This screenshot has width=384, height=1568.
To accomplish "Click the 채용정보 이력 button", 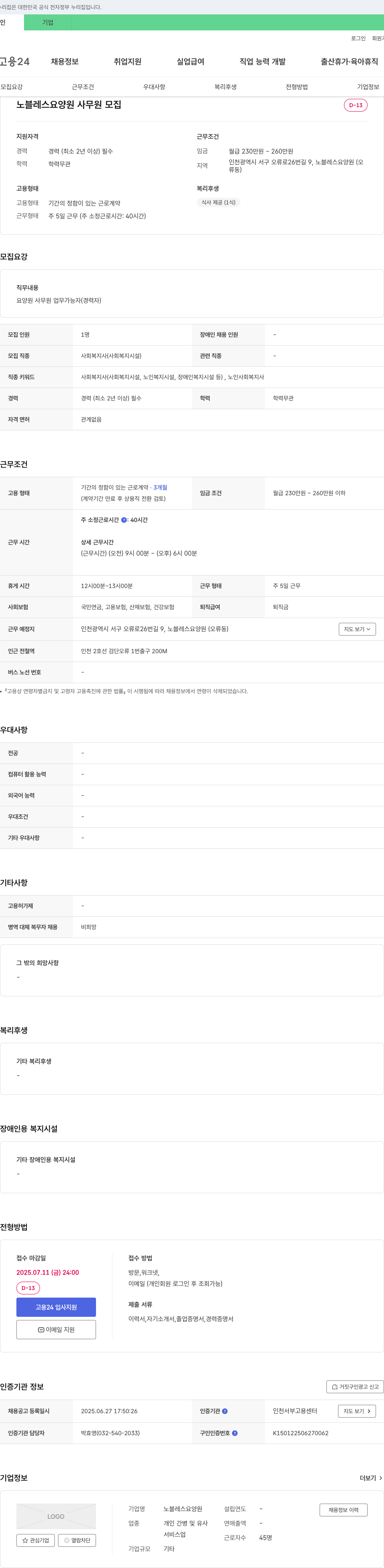I will tap(343, 1510).
